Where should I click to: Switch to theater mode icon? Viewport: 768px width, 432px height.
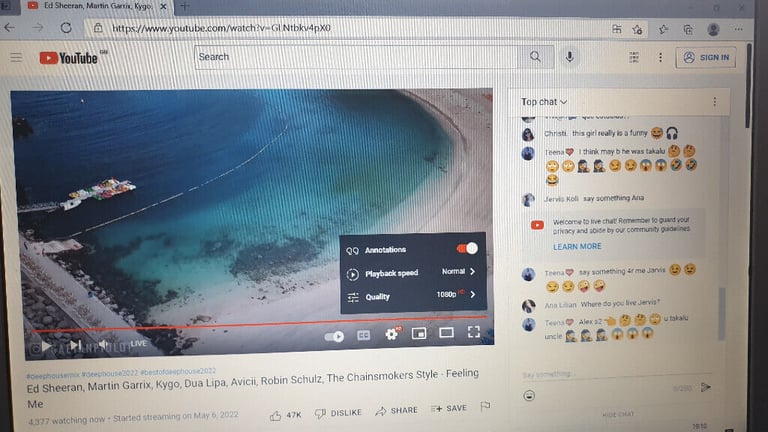coord(446,333)
